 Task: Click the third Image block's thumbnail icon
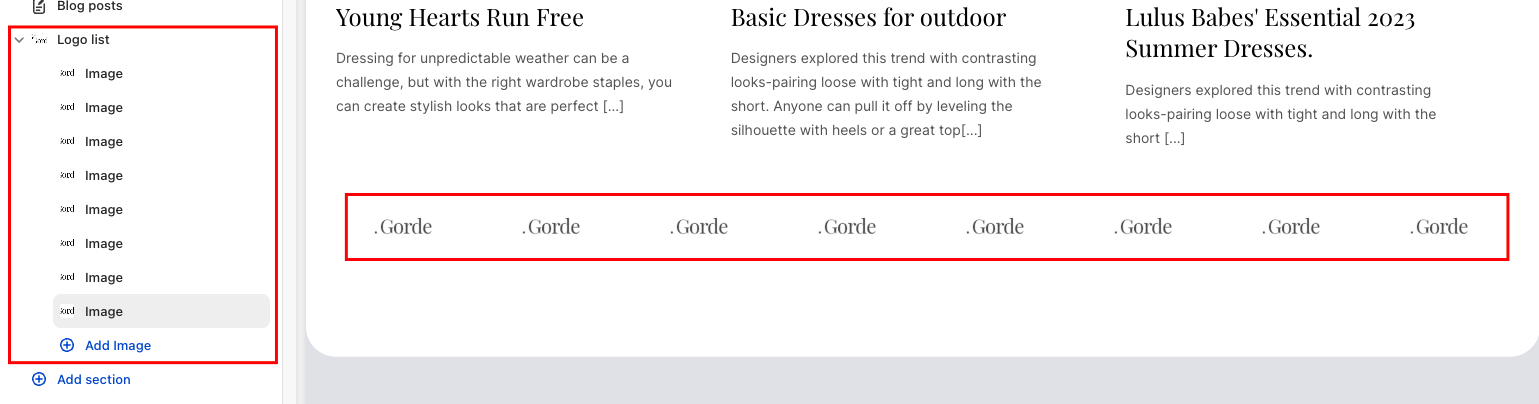(67, 141)
